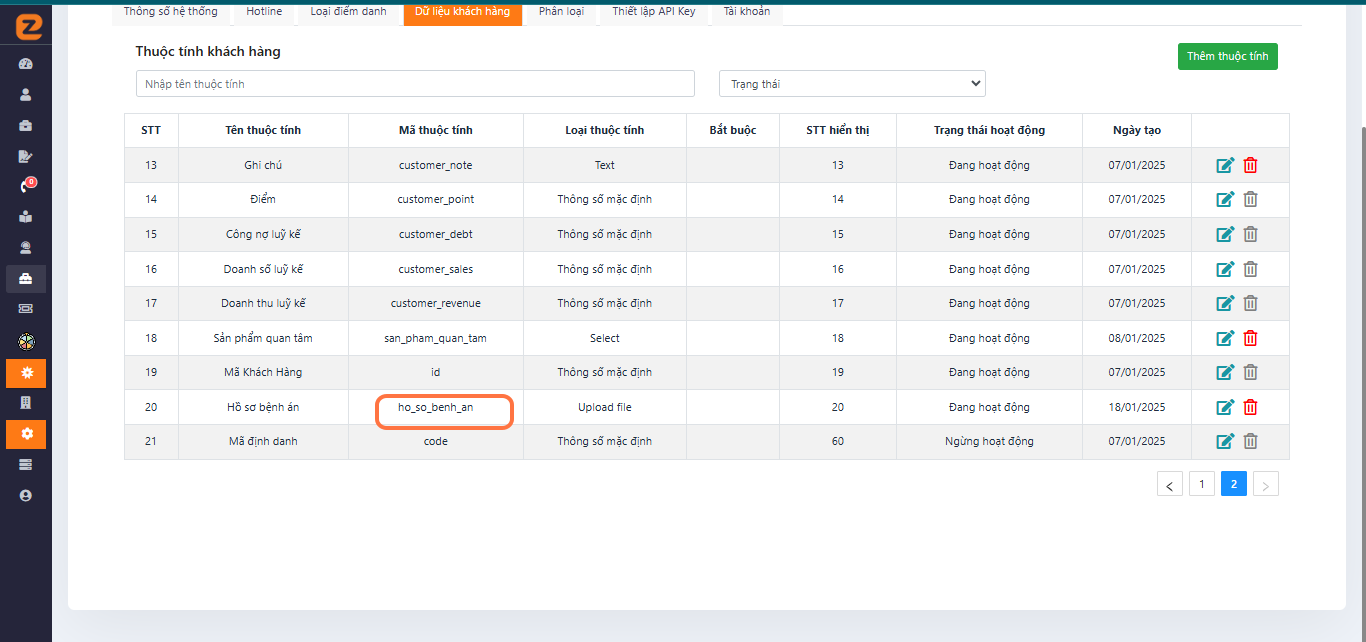Open the Thiết lập API Key tab

coord(654,12)
